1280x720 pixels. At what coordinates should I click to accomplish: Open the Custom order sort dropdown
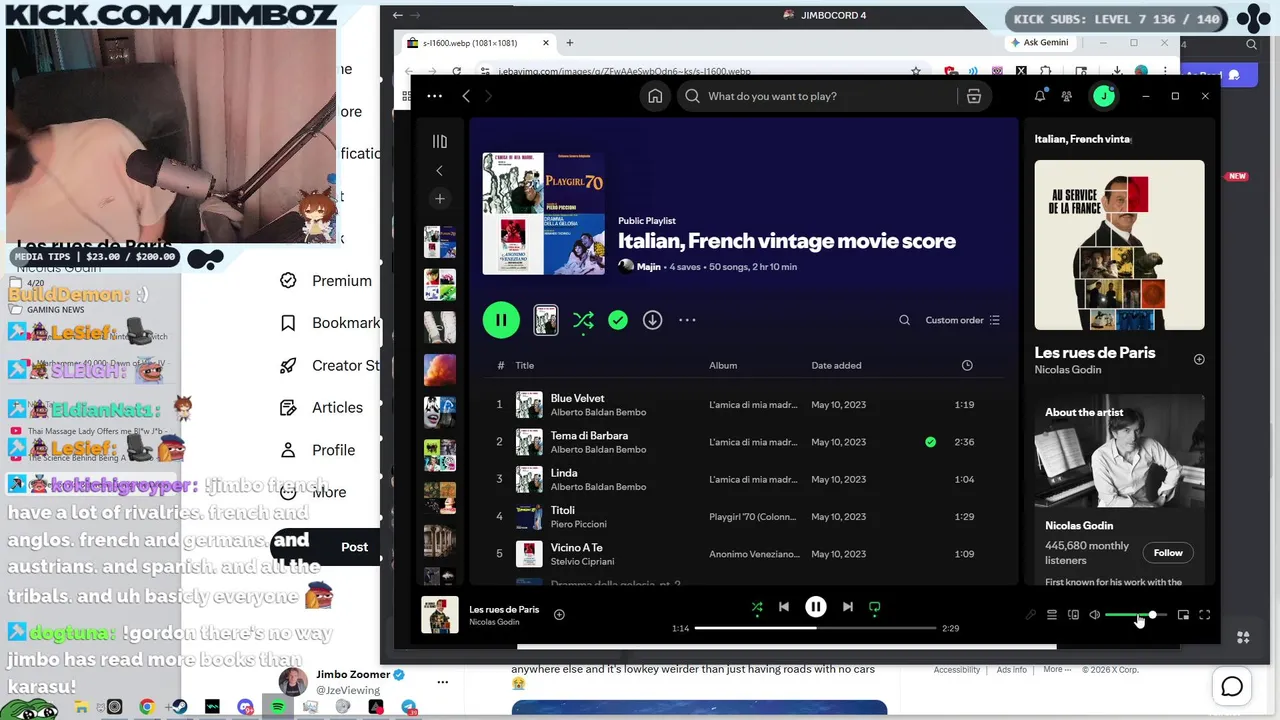962,320
